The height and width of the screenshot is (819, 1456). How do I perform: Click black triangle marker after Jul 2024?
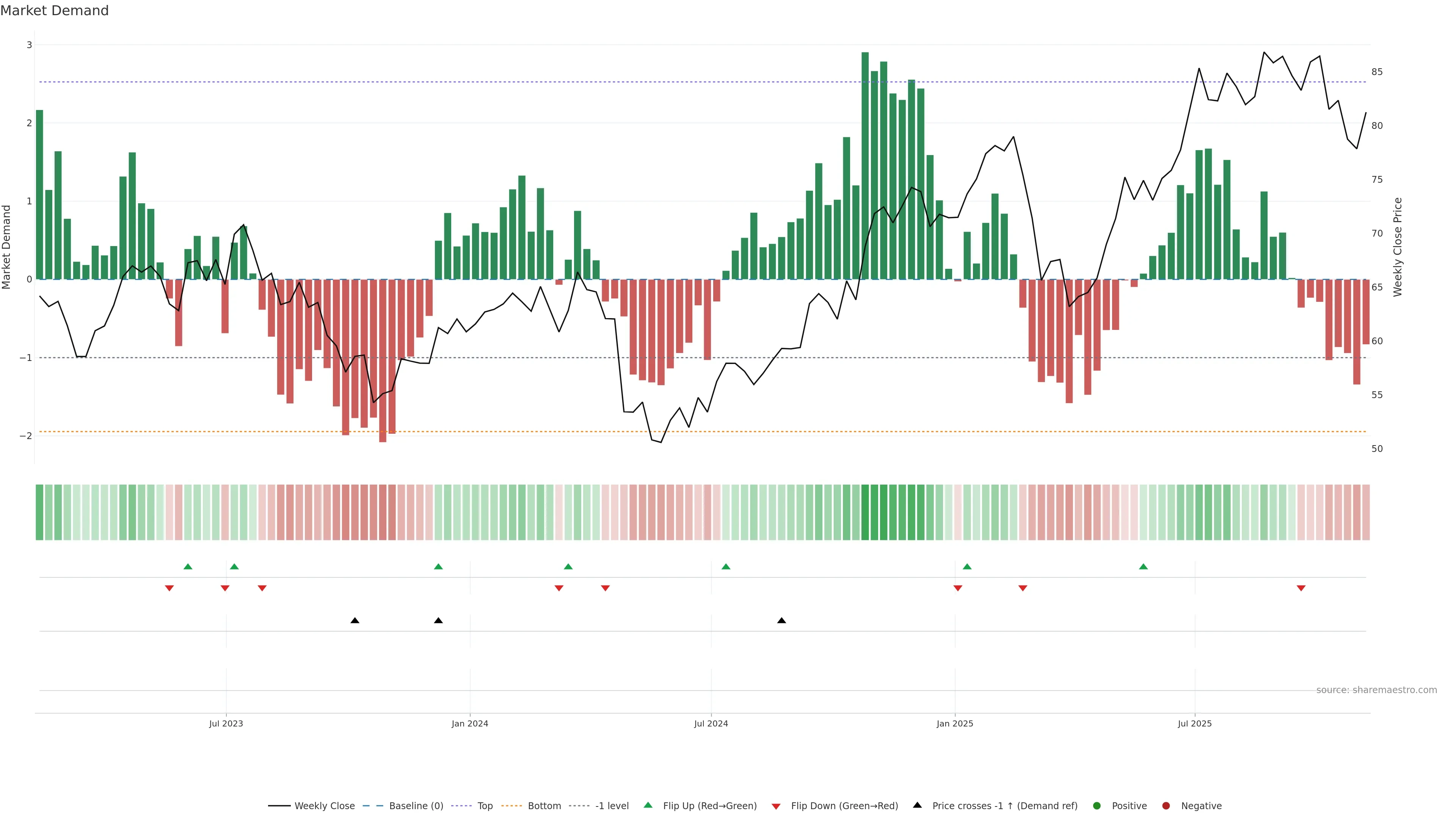782,621
